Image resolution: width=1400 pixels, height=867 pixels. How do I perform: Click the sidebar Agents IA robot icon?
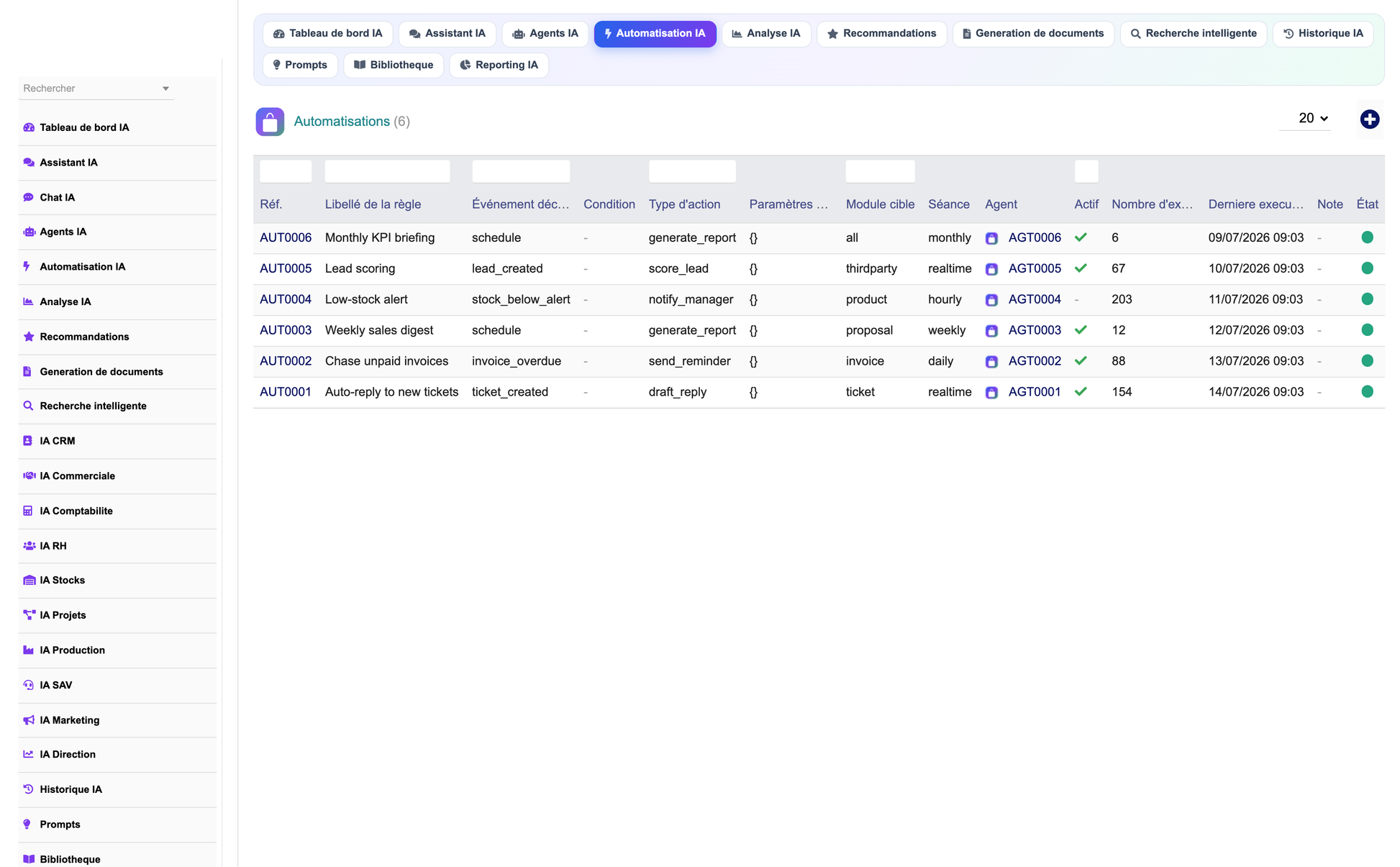pyautogui.click(x=29, y=232)
